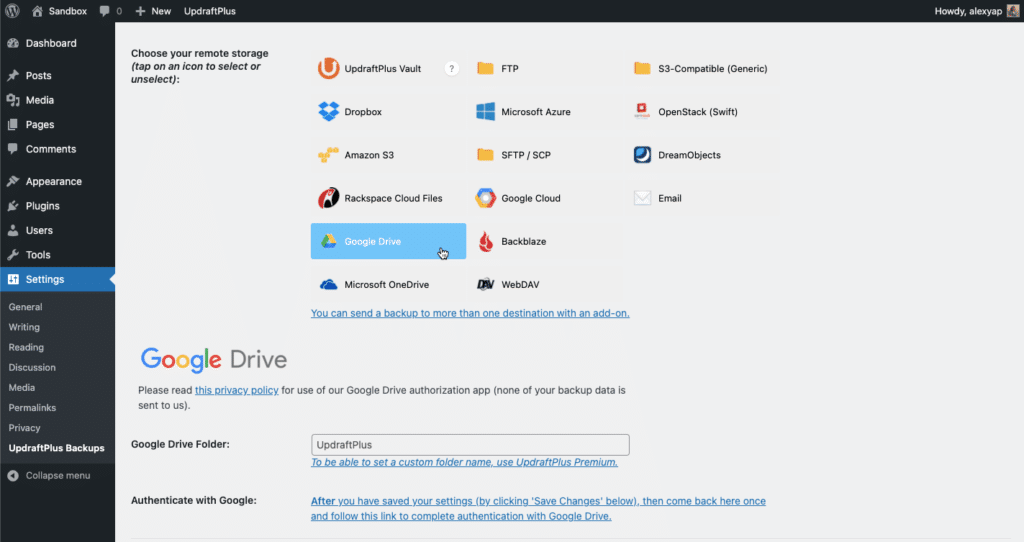Open the multiple destinations add-on link
Image resolution: width=1024 pixels, height=542 pixels.
point(470,313)
